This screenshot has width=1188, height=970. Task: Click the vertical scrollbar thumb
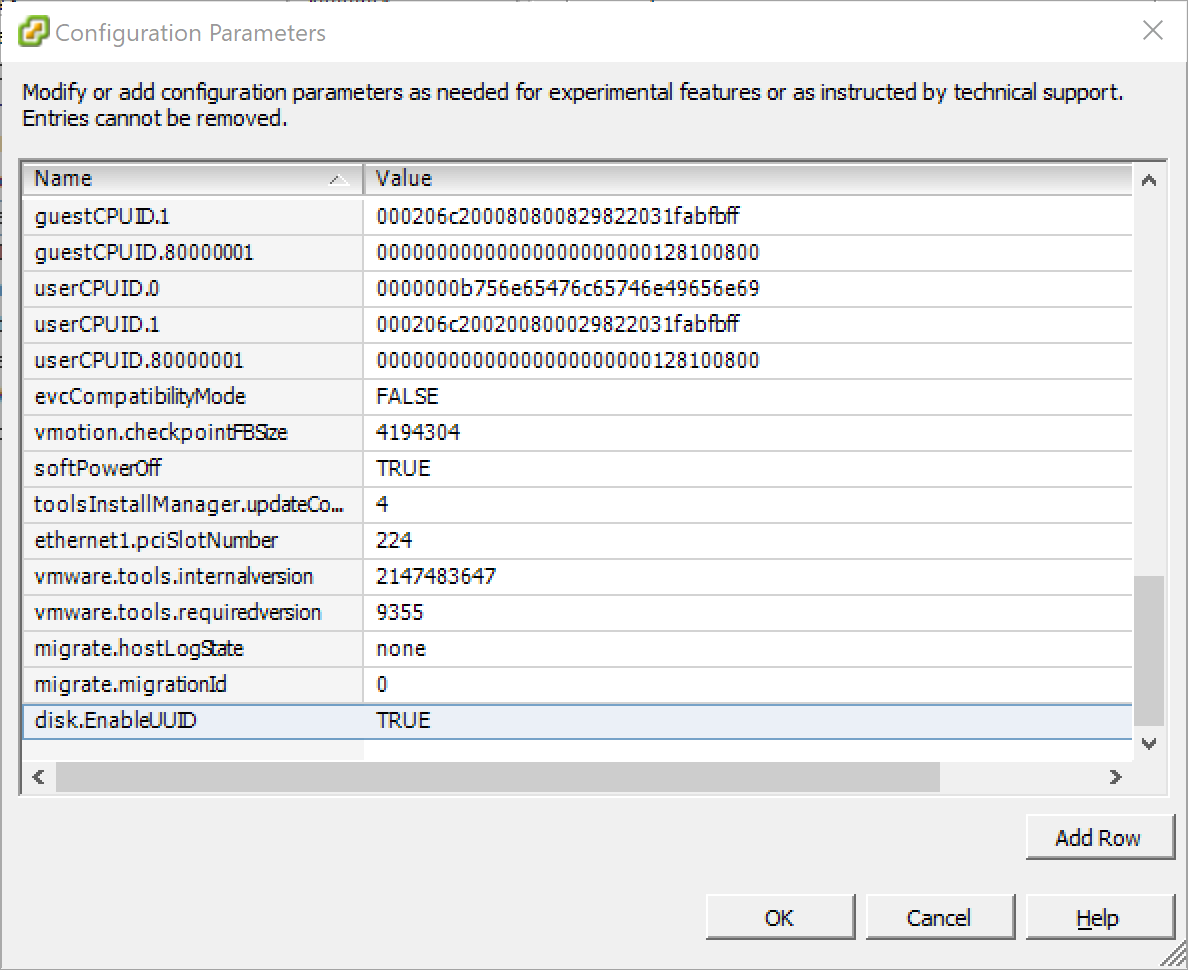click(x=1149, y=651)
